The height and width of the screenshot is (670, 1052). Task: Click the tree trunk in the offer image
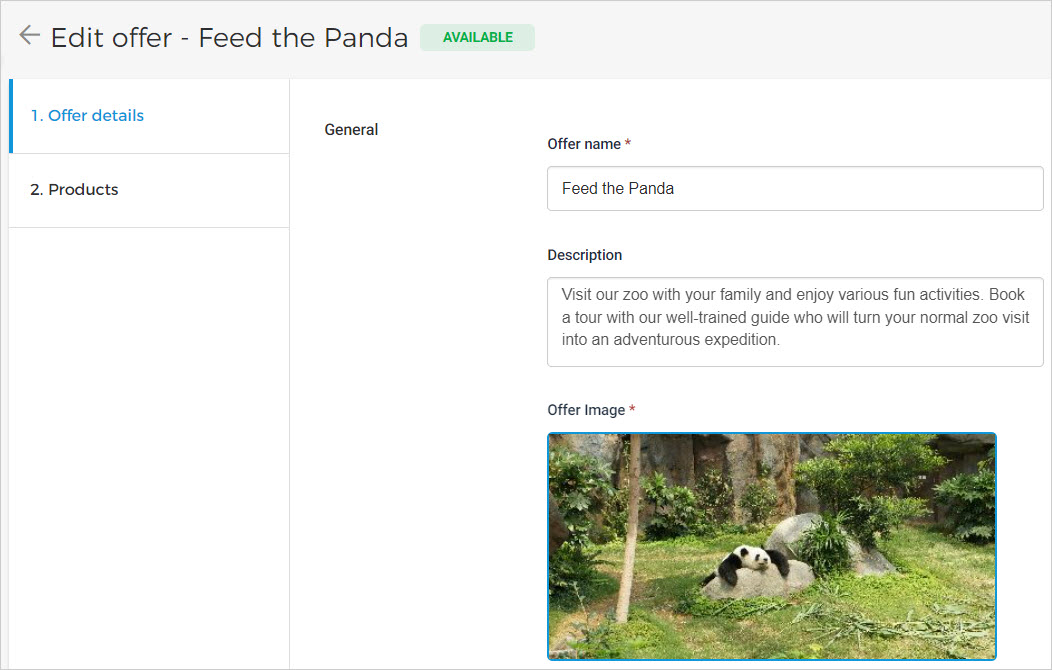pos(629,530)
